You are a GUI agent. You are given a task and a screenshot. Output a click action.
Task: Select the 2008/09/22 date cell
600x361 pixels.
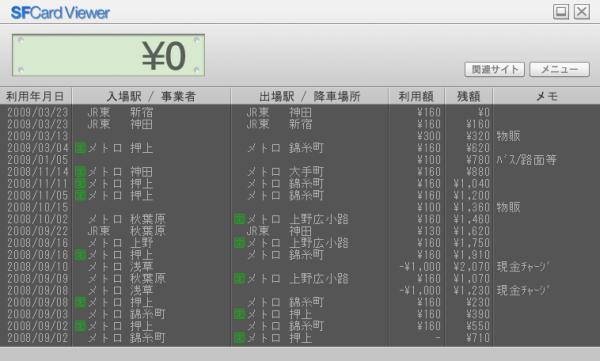(38, 231)
